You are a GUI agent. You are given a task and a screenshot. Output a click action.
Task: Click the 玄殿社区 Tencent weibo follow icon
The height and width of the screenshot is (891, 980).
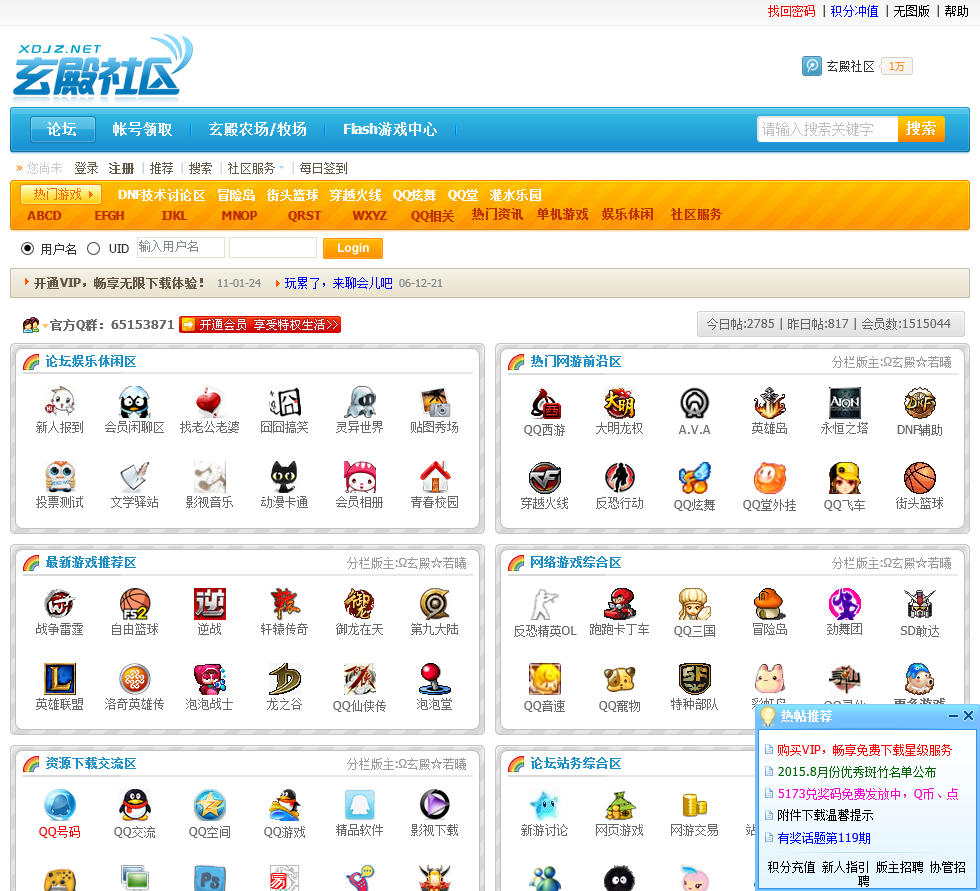click(811, 66)
